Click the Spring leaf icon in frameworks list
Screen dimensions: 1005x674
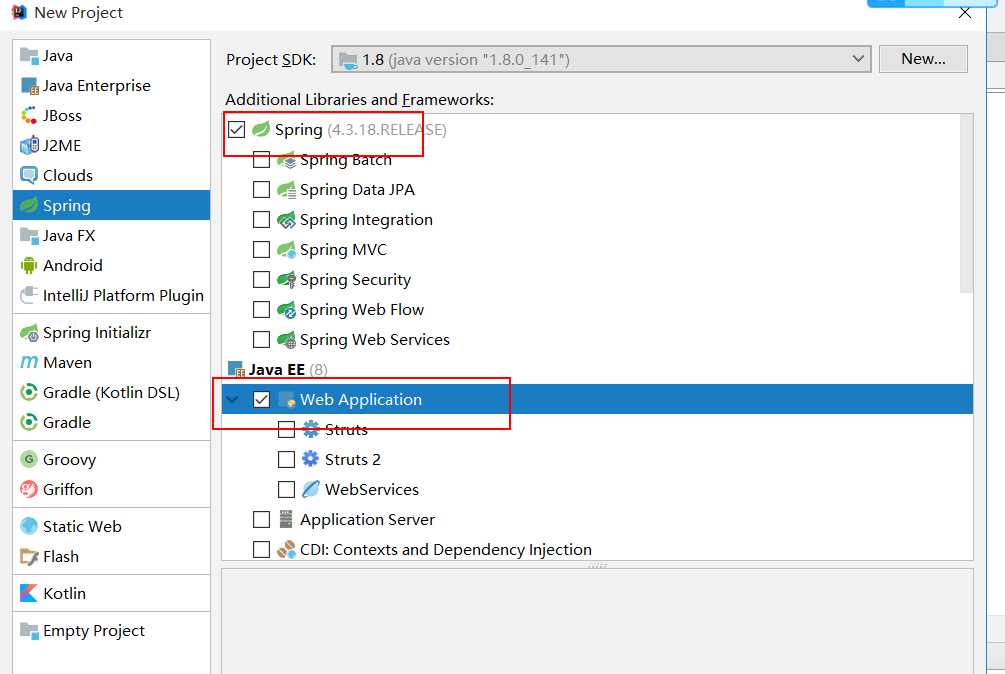(261, 129)
